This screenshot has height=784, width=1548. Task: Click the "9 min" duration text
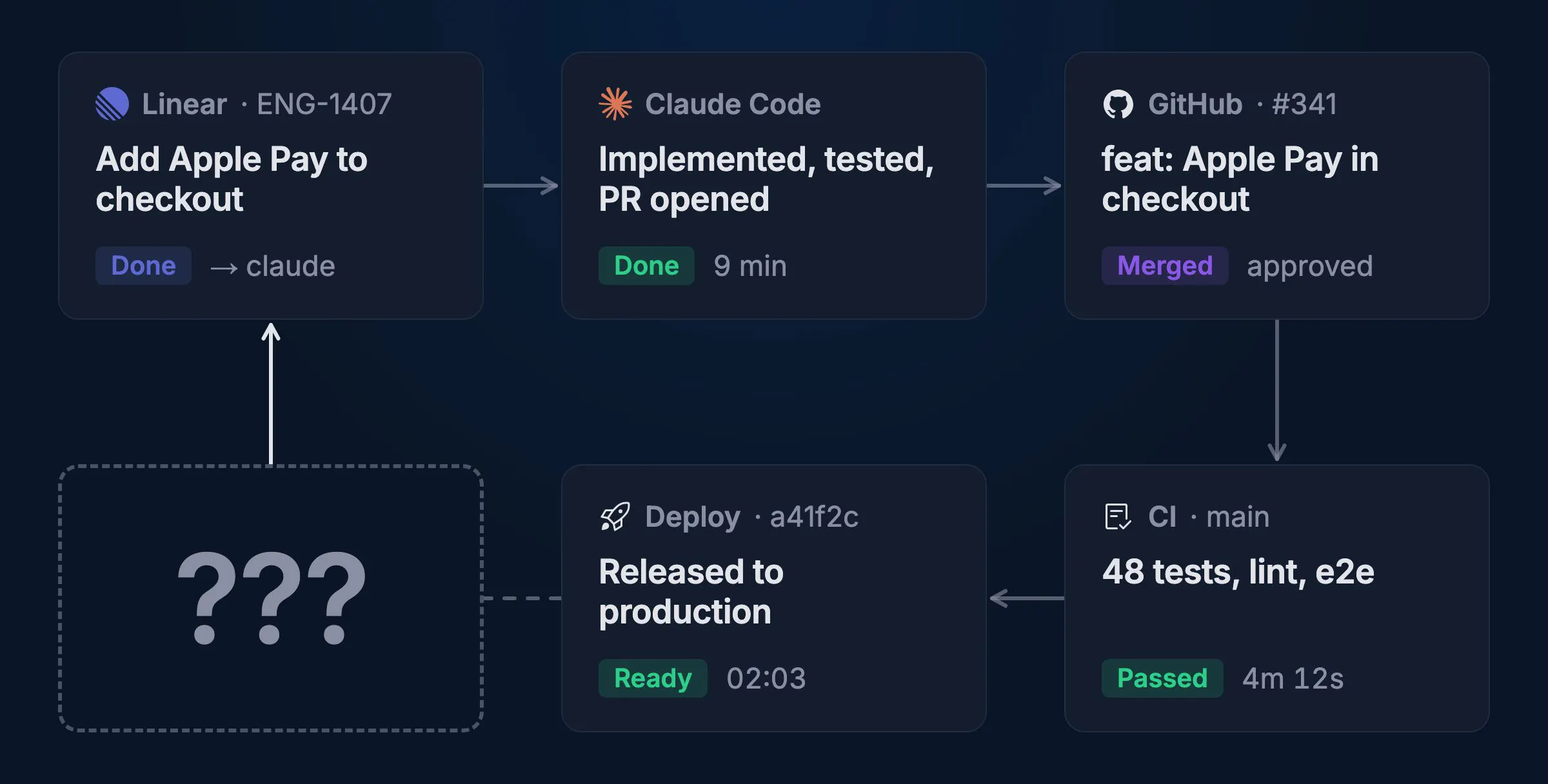[750, 266]
